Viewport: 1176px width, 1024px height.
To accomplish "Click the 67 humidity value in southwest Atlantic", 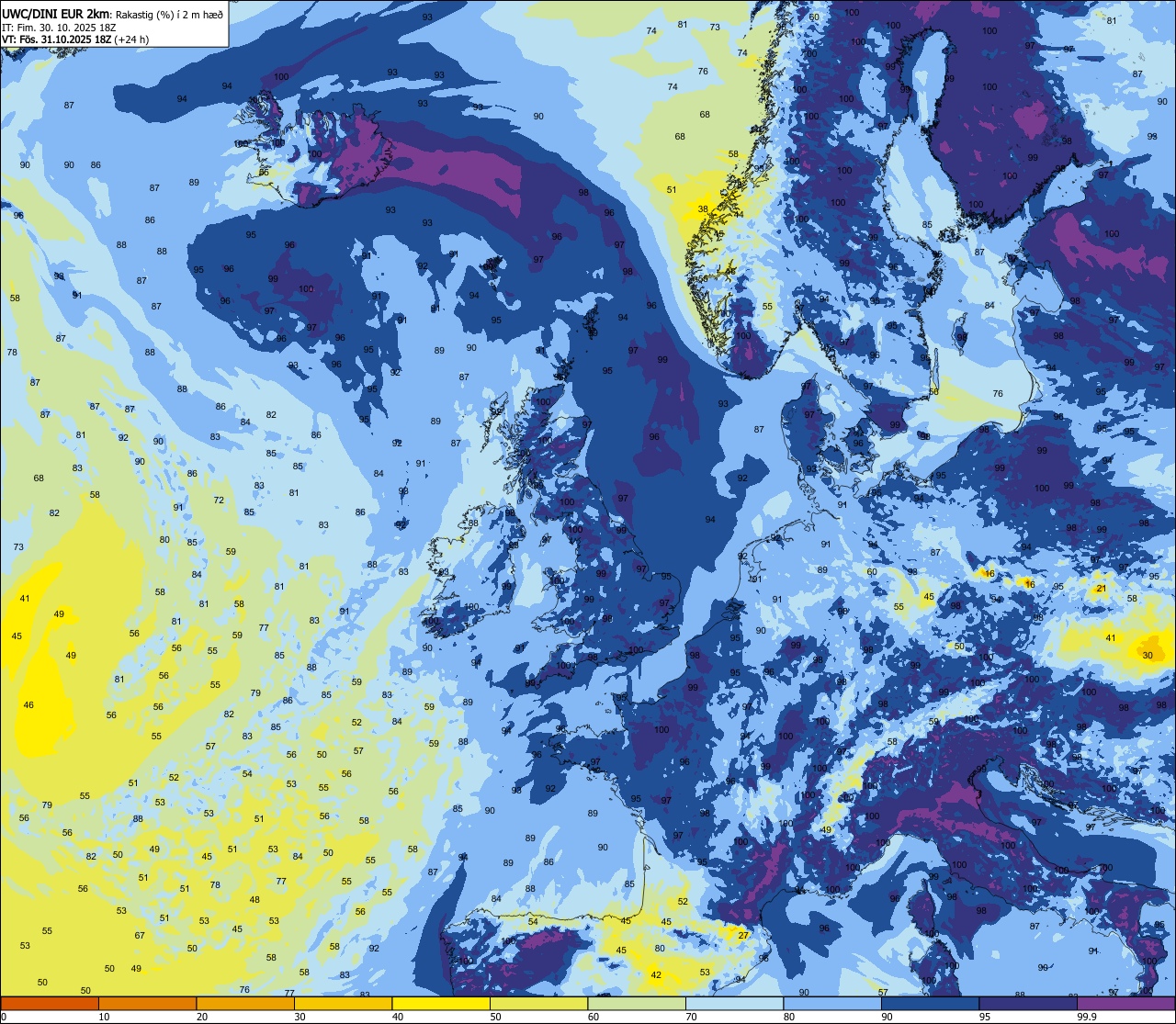I will pyautogui.click(x=140, y=936).
